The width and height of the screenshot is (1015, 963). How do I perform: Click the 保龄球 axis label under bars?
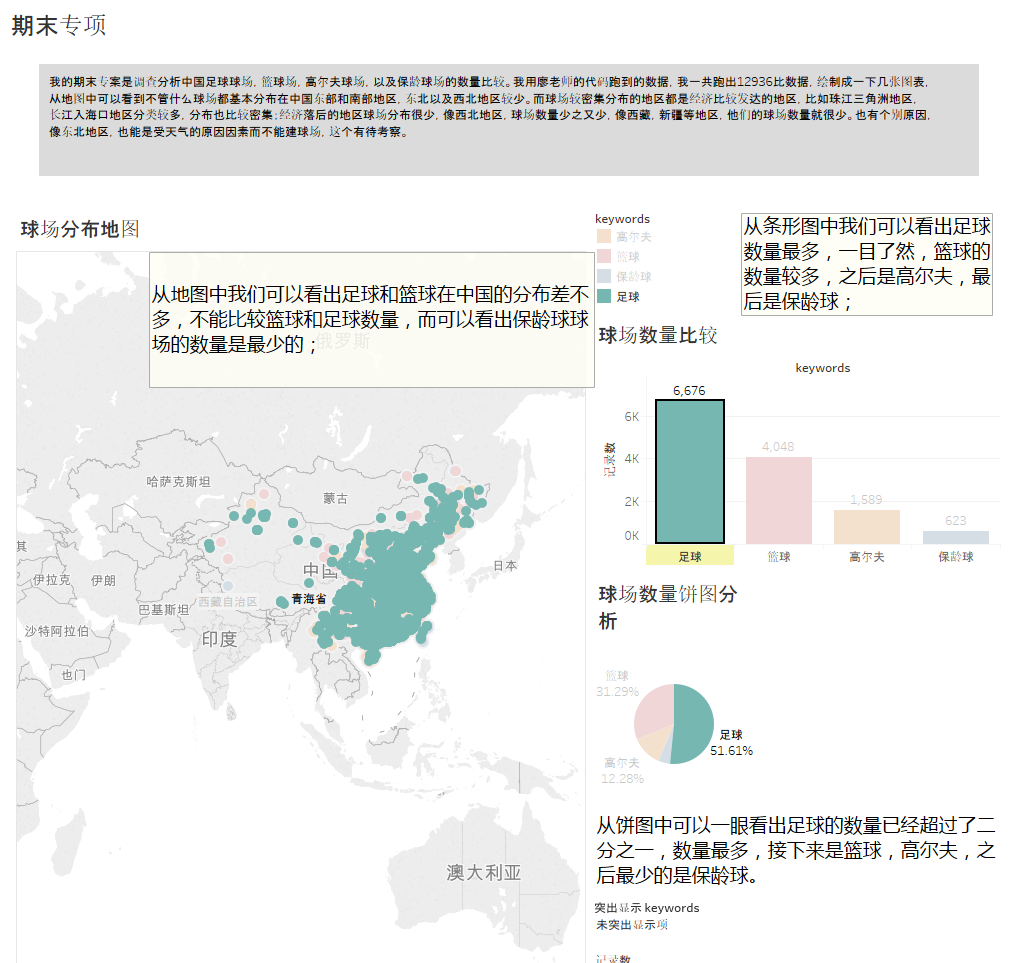[x=955, y=557]
